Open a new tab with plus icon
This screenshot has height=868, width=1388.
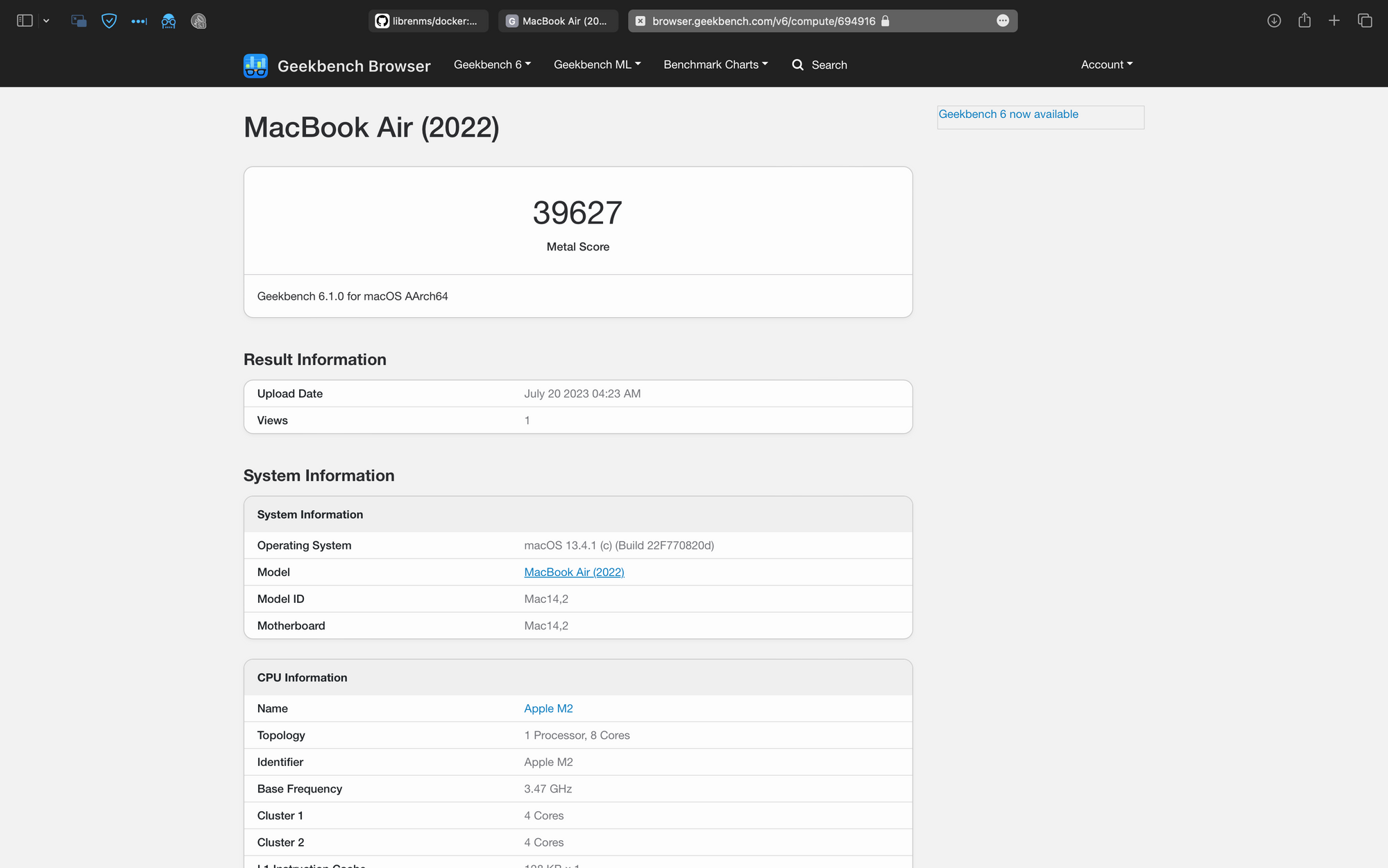click(1334, 21)
